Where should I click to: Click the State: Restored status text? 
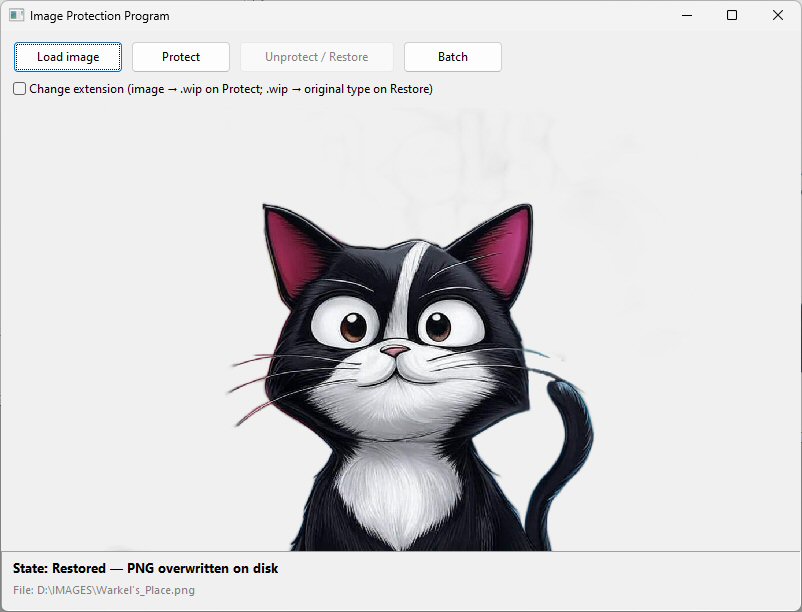coord(145,569)
